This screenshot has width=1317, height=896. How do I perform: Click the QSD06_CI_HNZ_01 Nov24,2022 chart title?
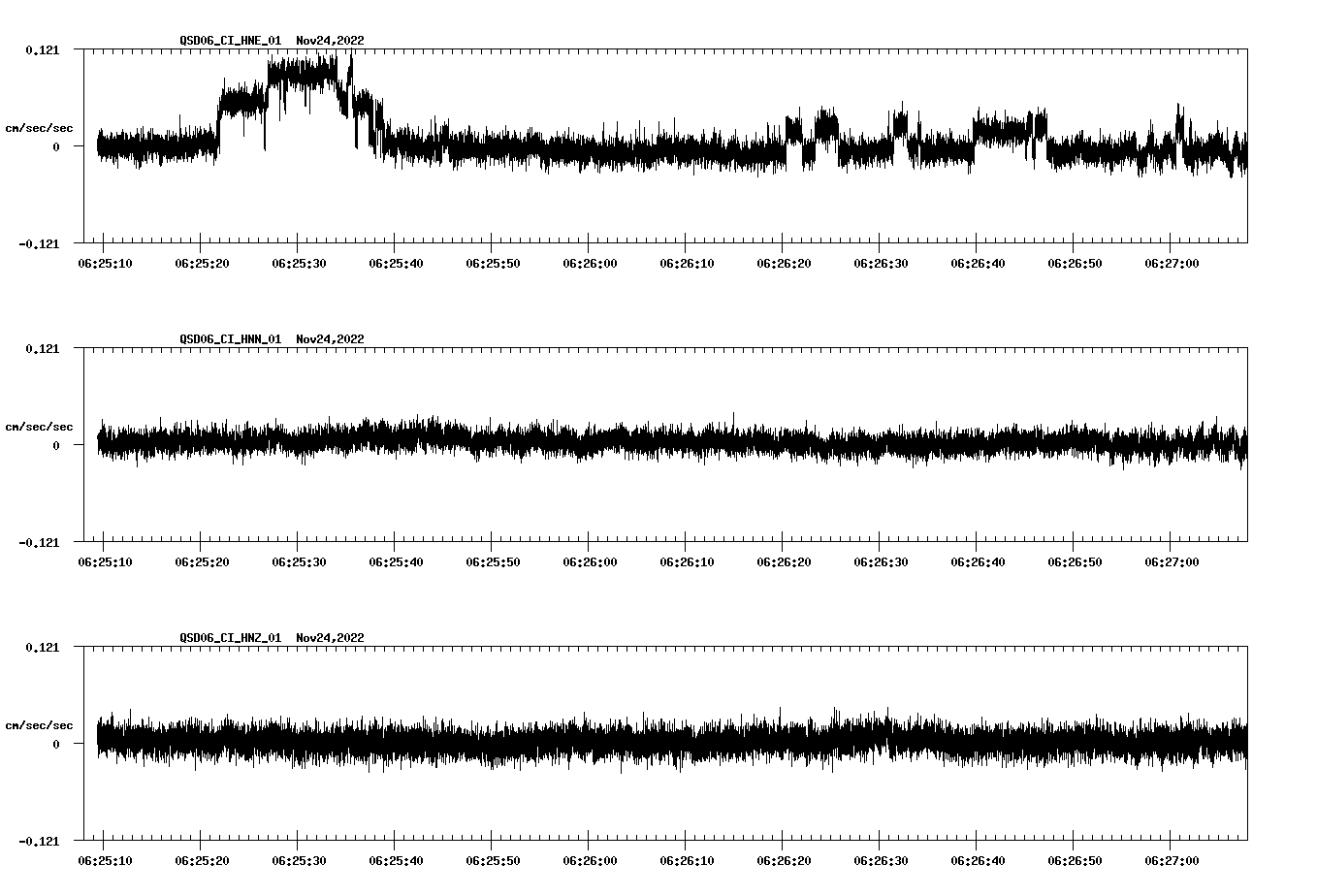[272, 638]
